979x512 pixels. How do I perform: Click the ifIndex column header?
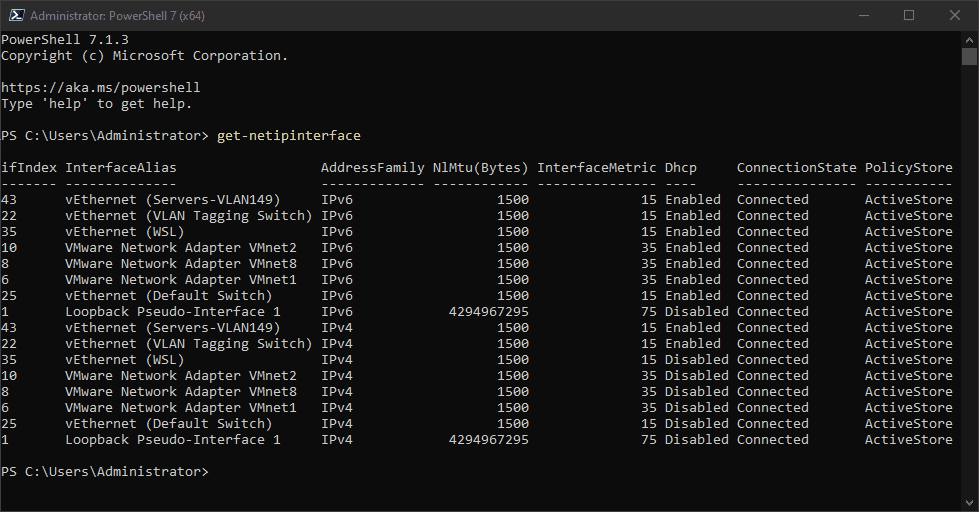point(29,168)
